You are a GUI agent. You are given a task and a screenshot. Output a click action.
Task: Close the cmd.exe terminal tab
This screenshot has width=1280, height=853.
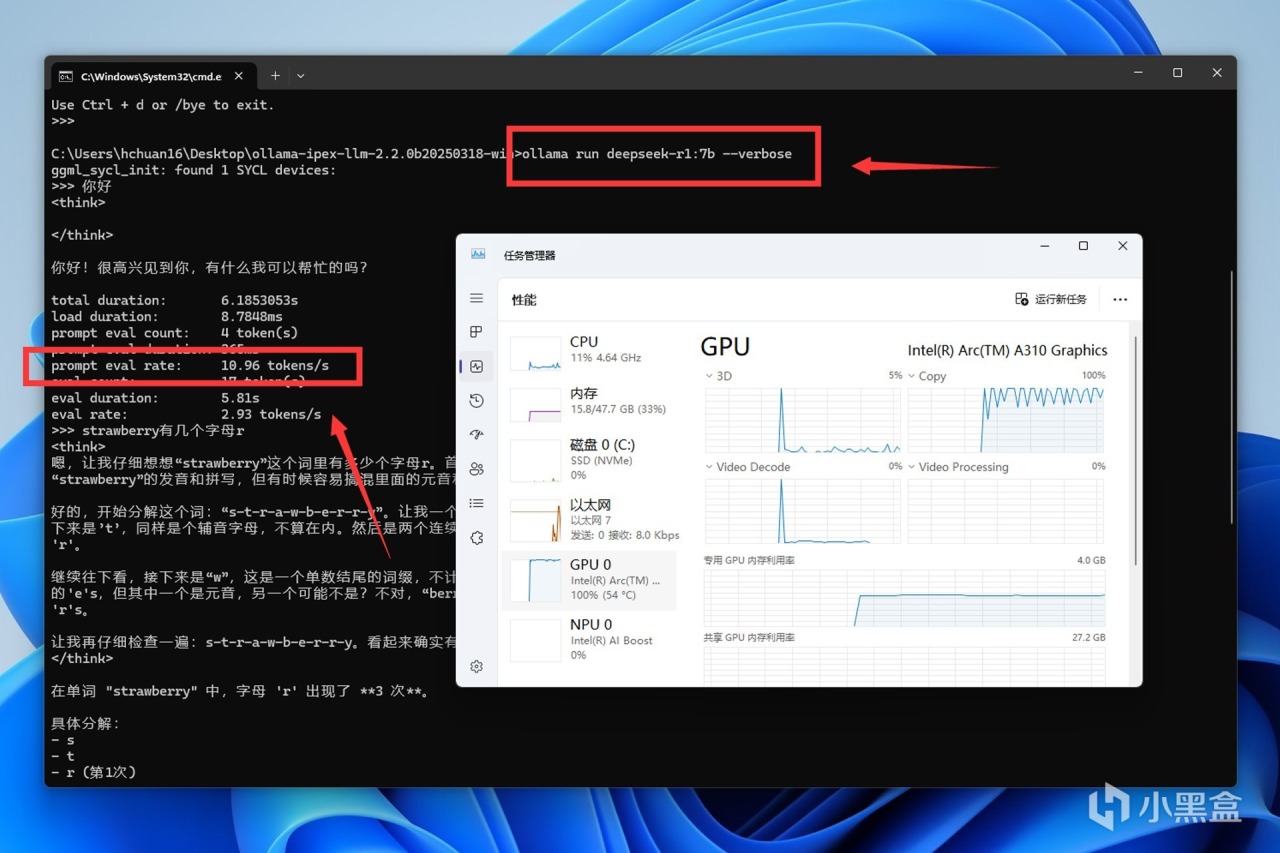pos(241,76)
